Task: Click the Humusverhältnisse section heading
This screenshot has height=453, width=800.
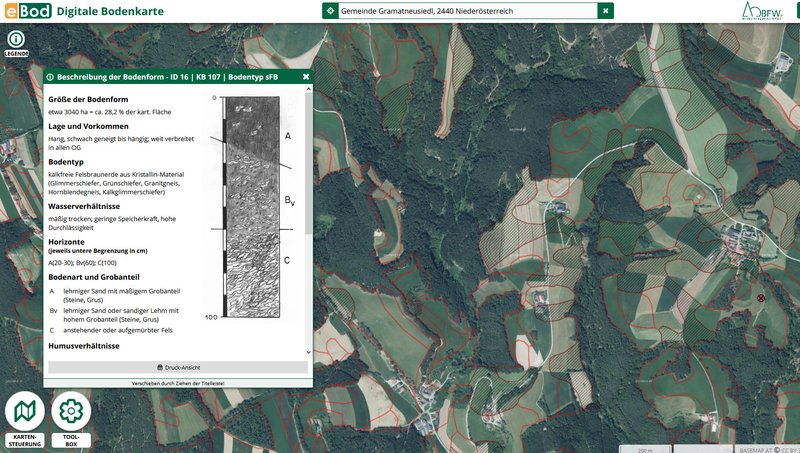Action: point(84,345)
